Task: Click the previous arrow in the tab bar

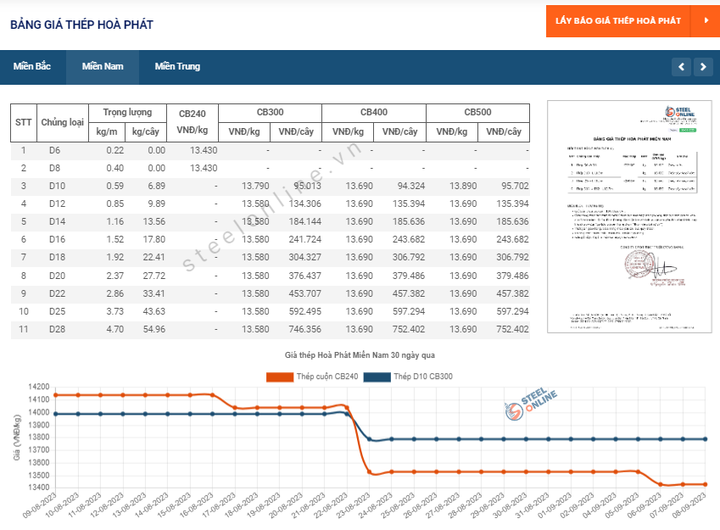Action: [x=681, y=67]
